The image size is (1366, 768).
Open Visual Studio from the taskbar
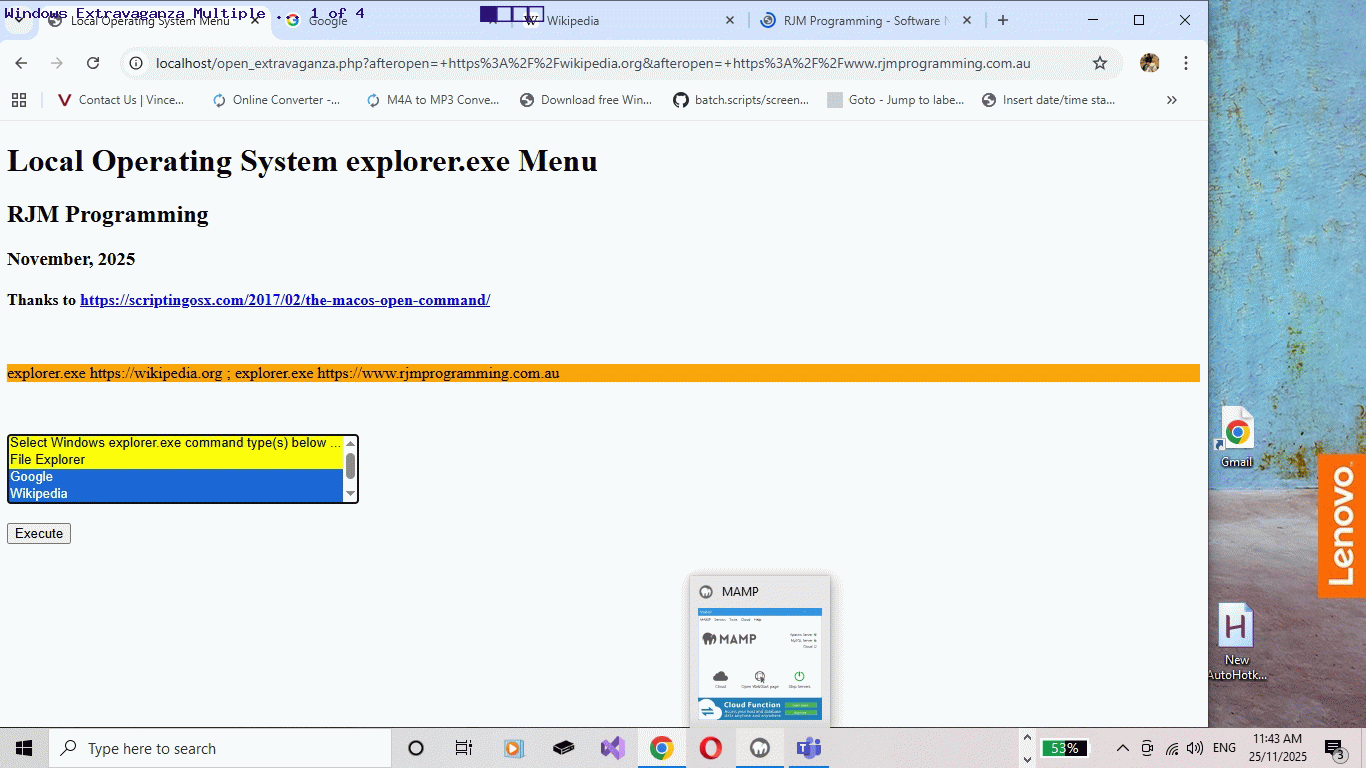pos(612,747)
